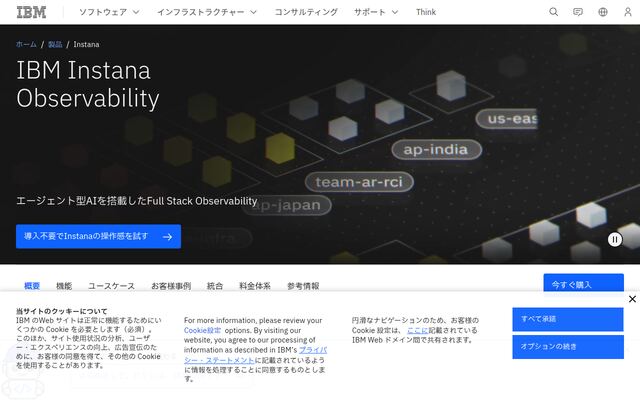Screen dimensions: 640x400
Task: Expand the サポート menu
Action: pos(376,12)
